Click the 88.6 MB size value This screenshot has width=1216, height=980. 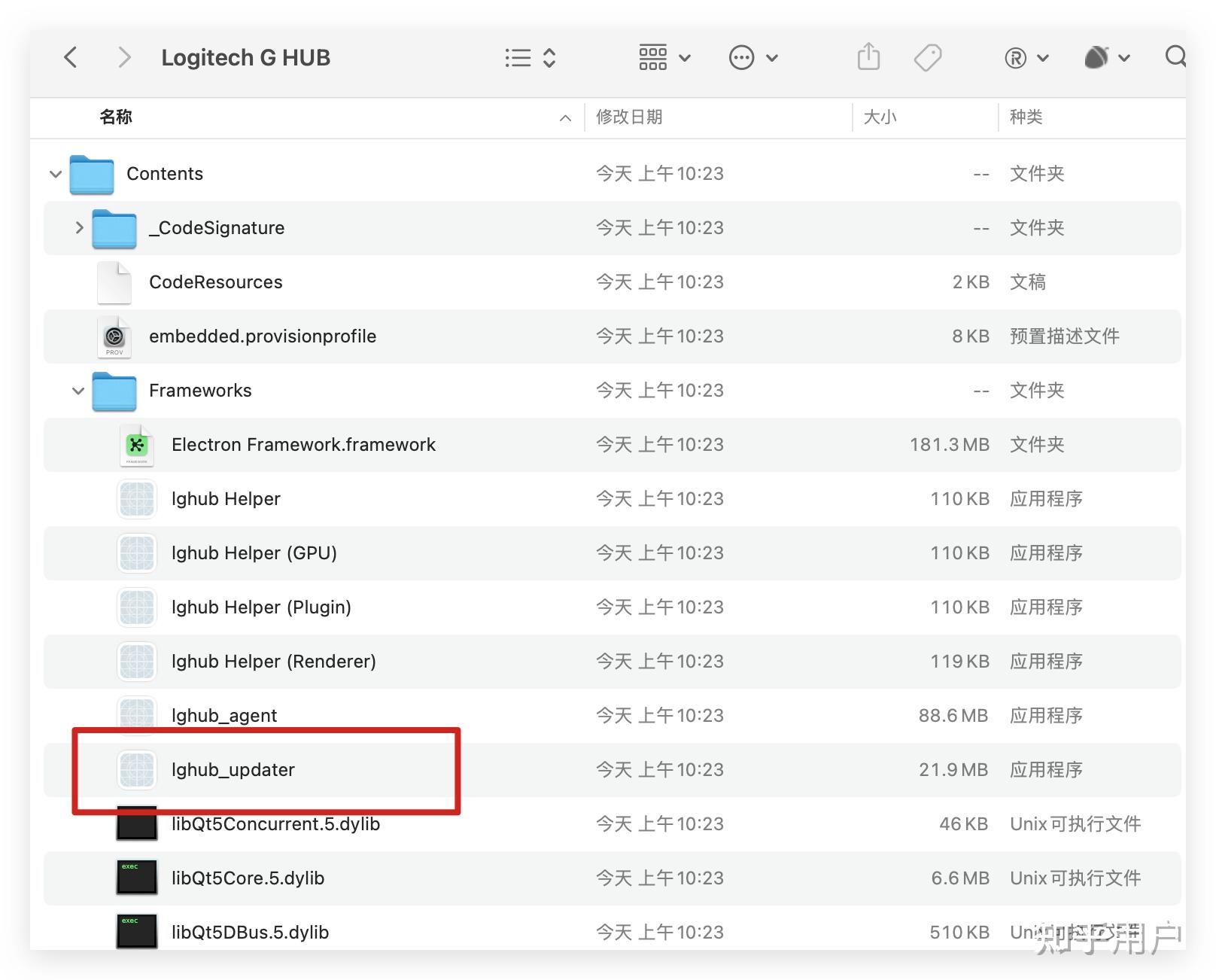(x=953, y=716)
